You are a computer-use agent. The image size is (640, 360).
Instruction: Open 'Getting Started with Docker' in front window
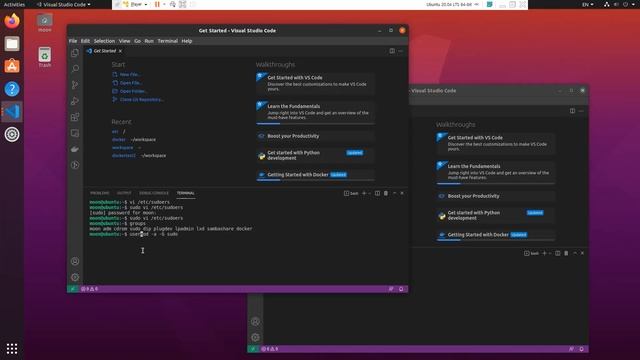pyautogui.click(x=315, y=175)
